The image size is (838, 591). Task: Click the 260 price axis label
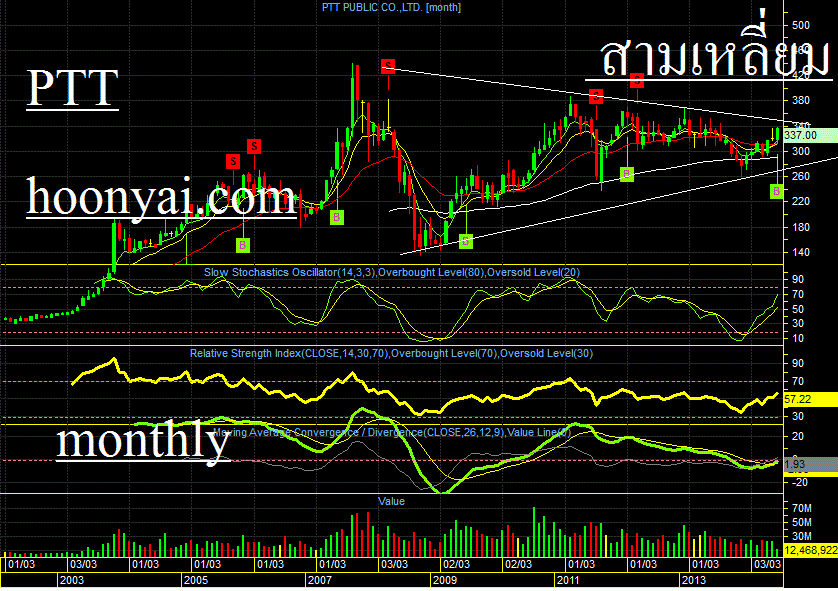[801, 176]
